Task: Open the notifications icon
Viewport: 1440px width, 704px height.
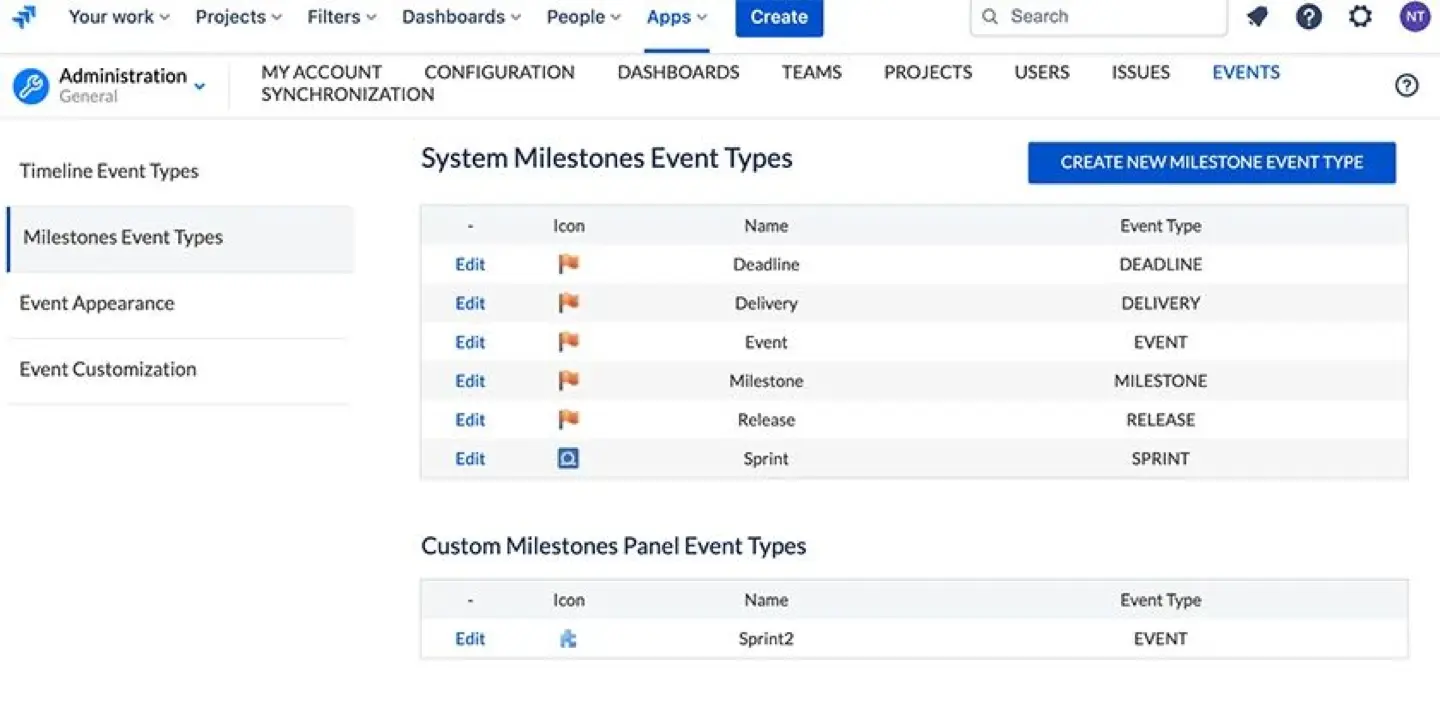Action: [x=1258, y=17]
